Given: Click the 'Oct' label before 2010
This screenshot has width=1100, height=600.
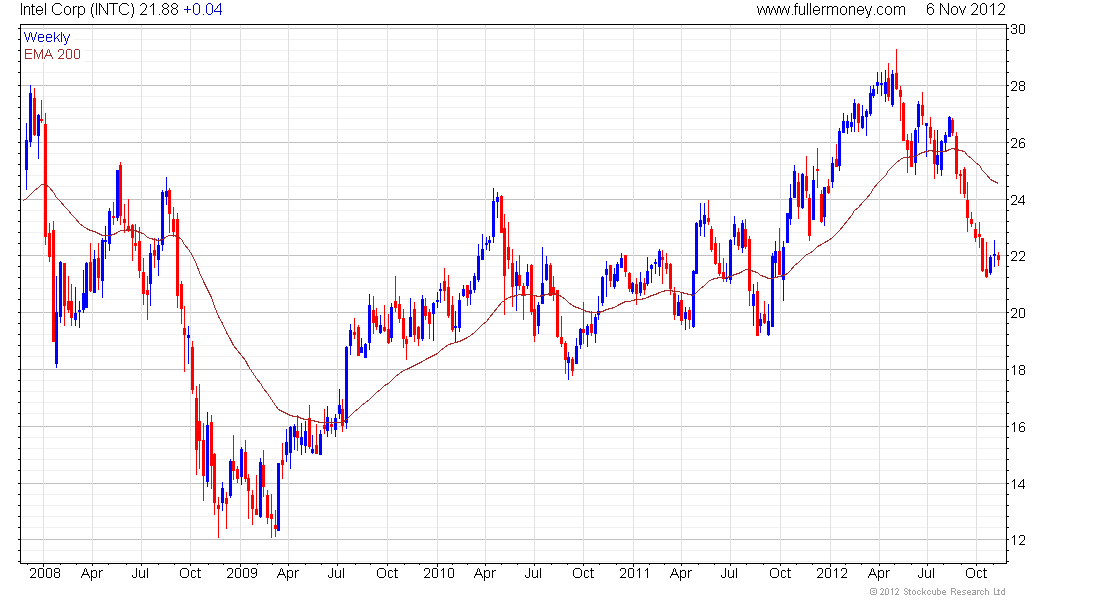Looking at the screenshot, I should (387, 573).
